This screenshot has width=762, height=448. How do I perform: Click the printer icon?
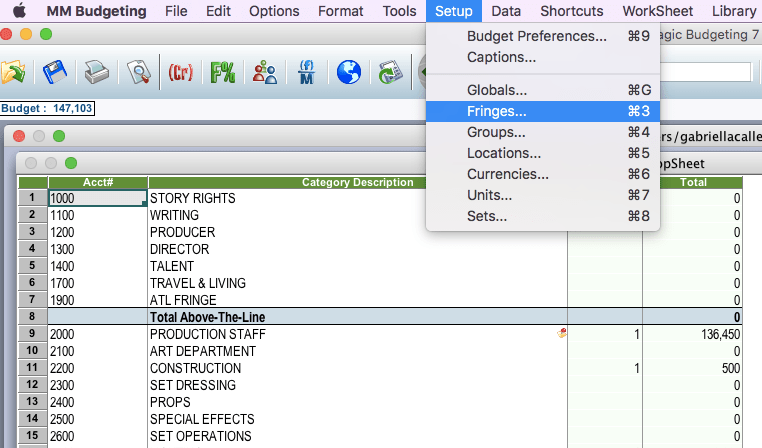pyautogui.click(x=95, y=73)
